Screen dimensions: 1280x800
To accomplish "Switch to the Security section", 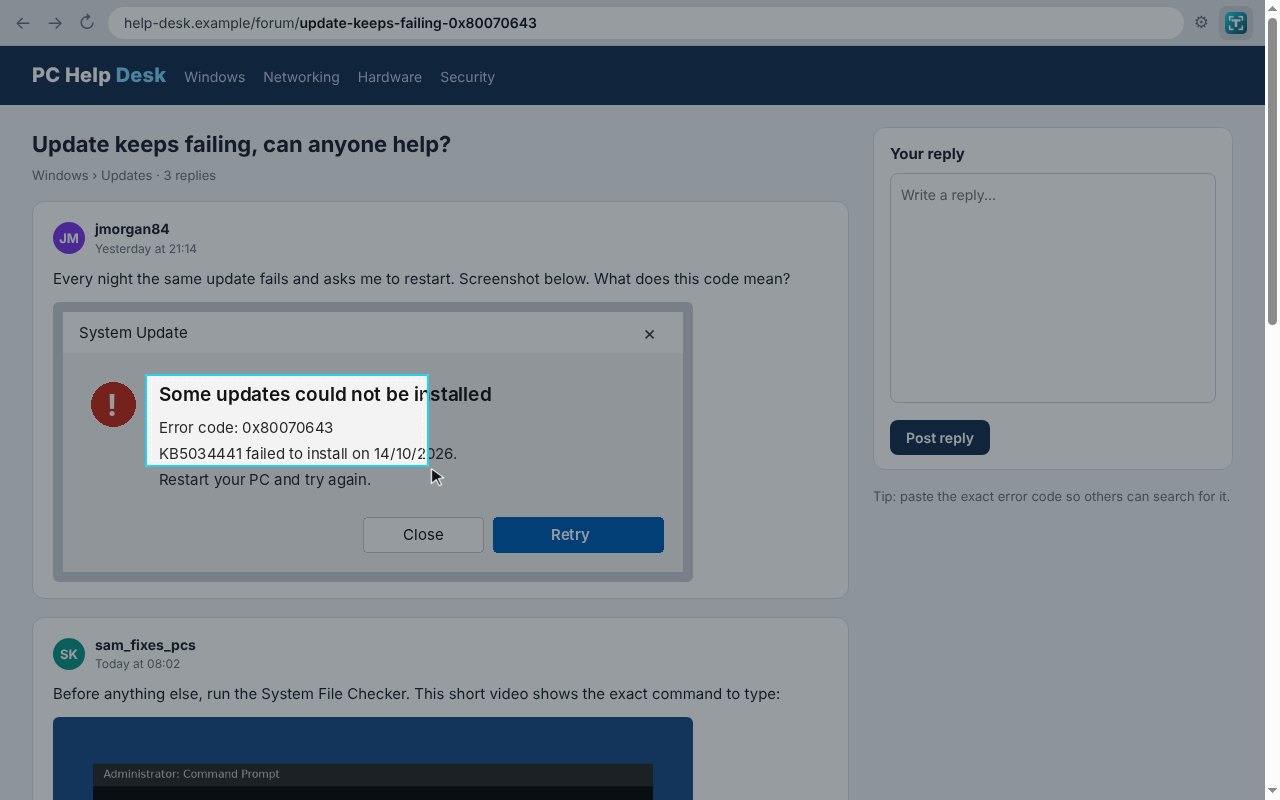I will coord(467,77).
